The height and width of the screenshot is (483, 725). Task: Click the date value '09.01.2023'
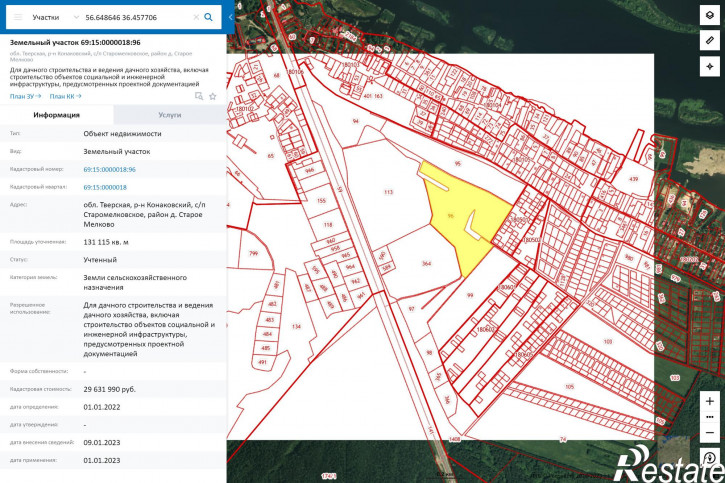pyautogui.click(x=102, y=442)
